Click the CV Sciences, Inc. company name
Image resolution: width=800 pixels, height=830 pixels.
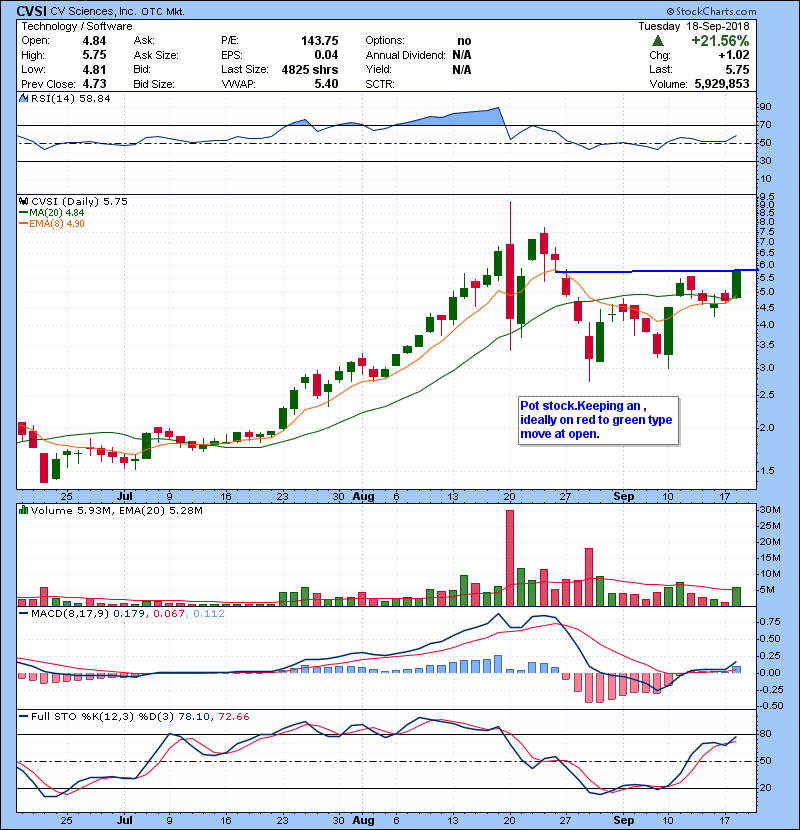click(x=93, y=11)
